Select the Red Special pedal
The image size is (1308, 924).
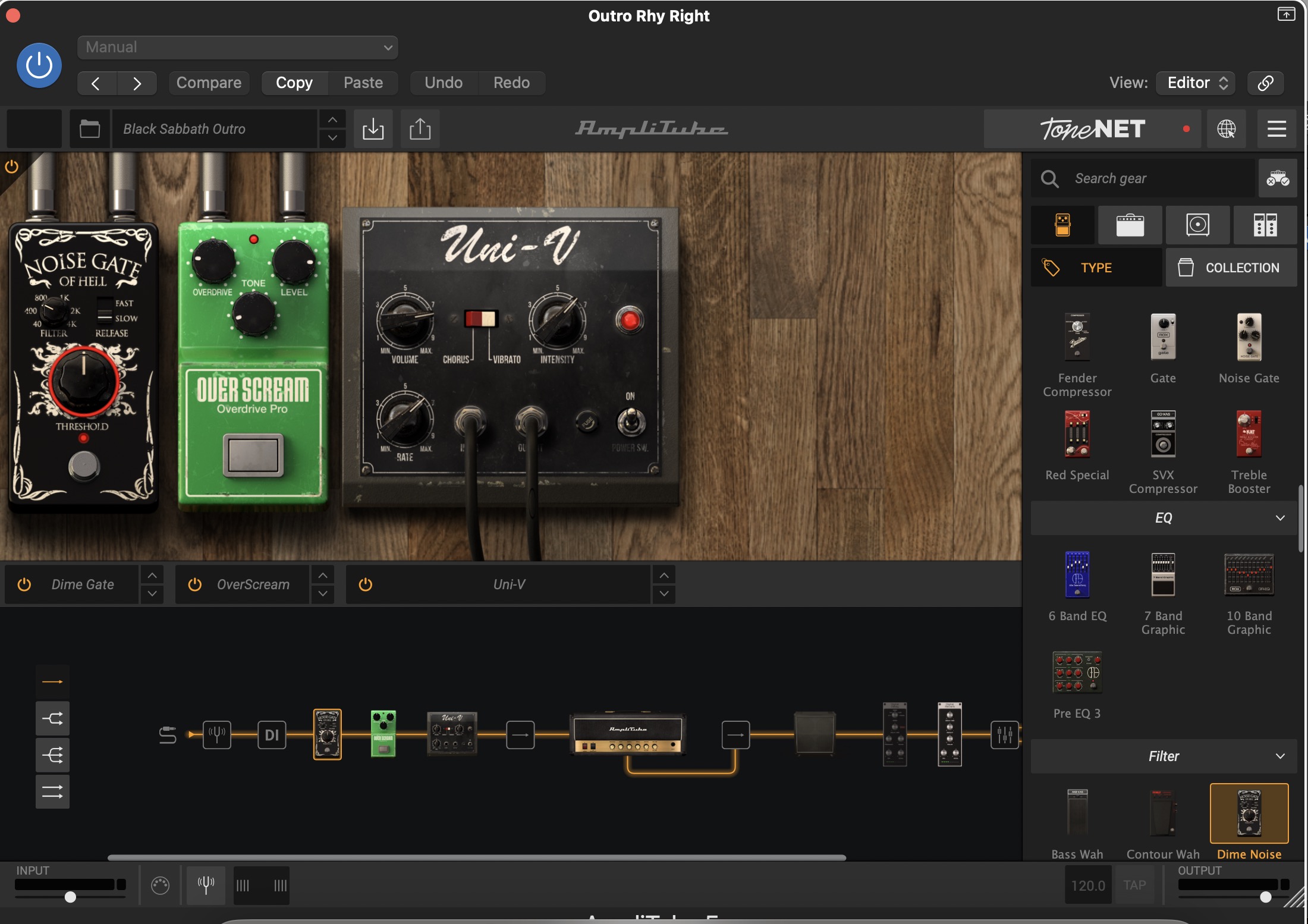coord(1077,445)
